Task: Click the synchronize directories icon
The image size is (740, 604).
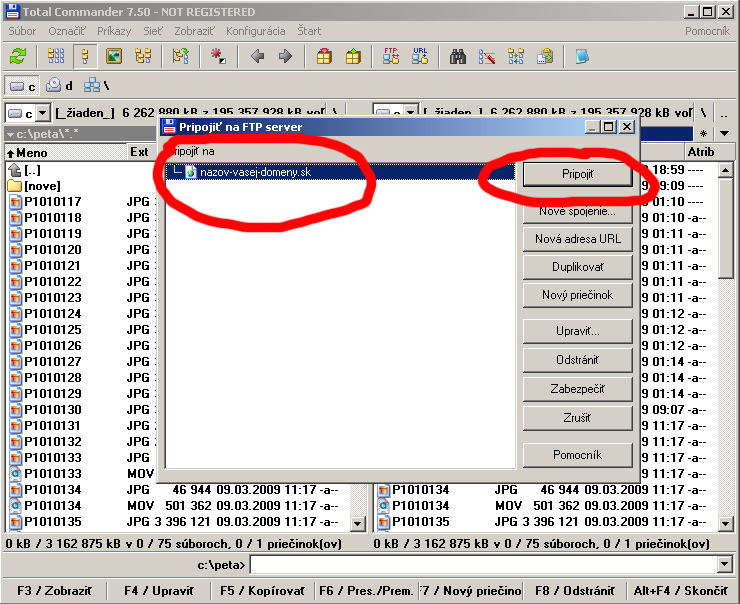Action: coord(516,57)
